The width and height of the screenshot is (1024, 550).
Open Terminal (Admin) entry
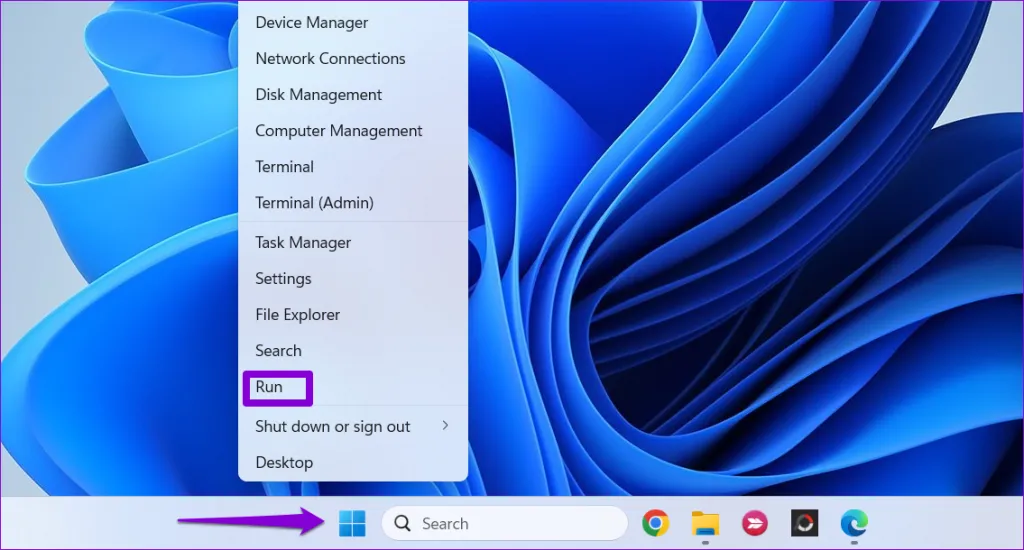(x=314, y=202)
